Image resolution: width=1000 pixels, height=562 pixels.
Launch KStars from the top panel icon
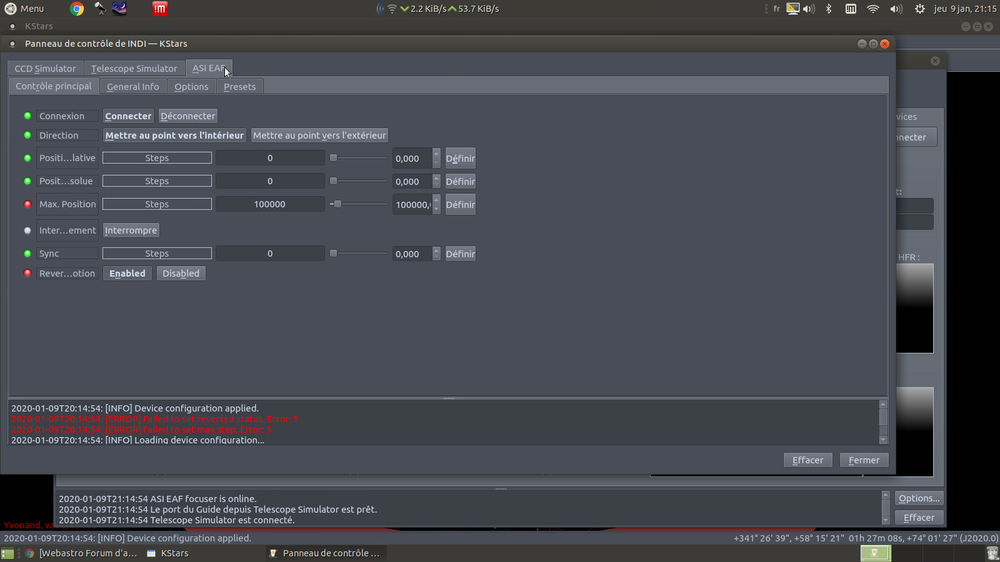click(x=119, y=8)
